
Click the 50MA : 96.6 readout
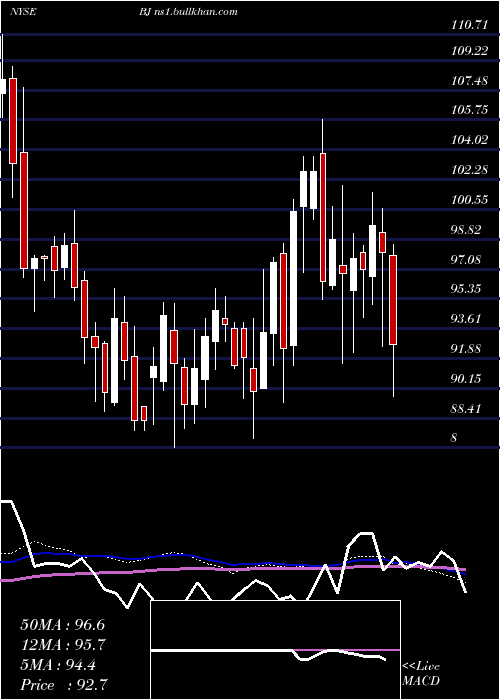[62, 625]
